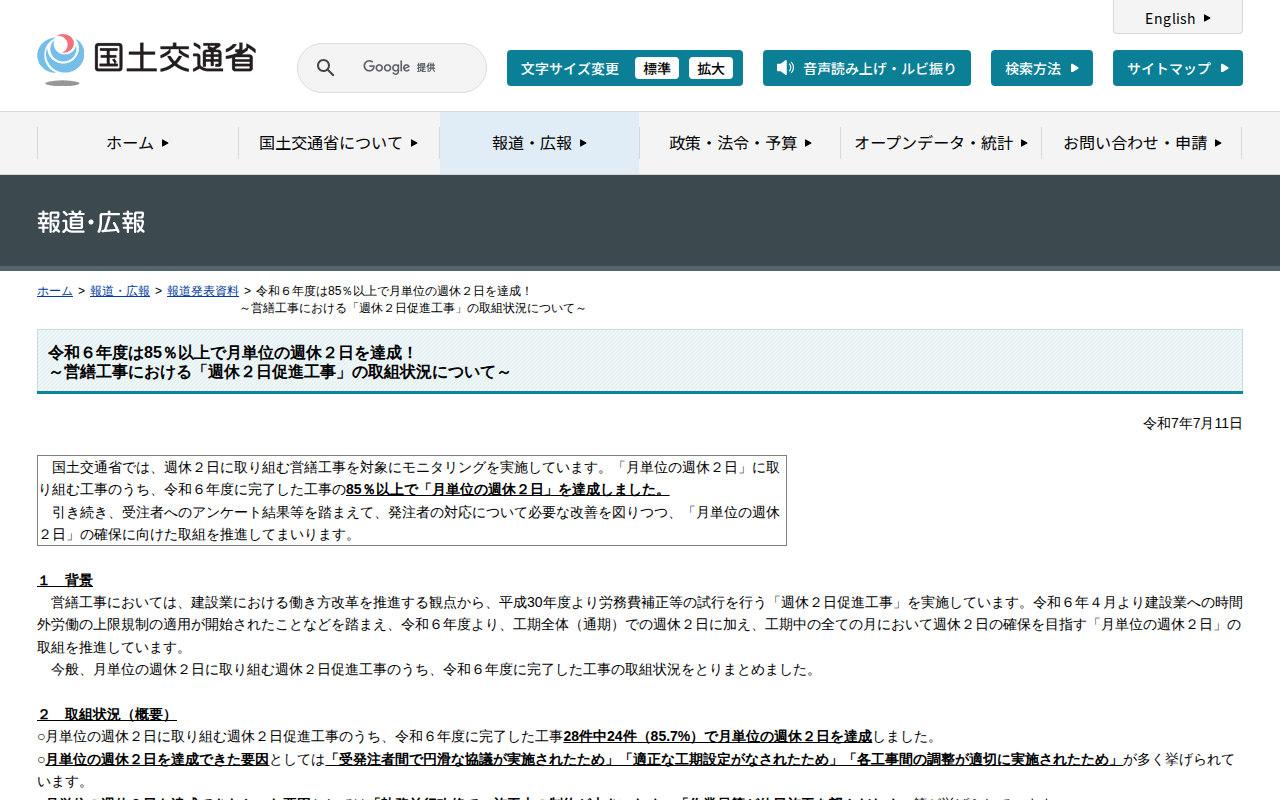Click the heading １ 背景

(65, 580)
